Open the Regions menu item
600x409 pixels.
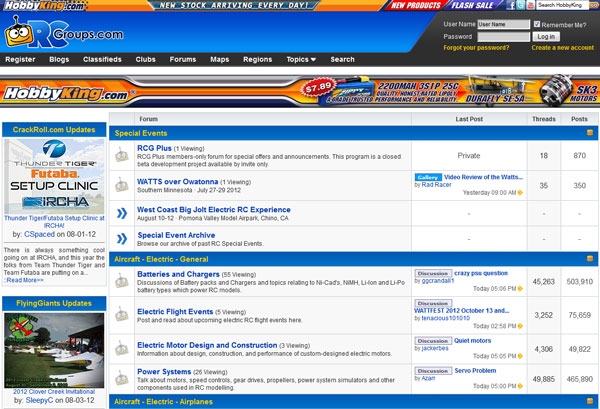[258, 59]
